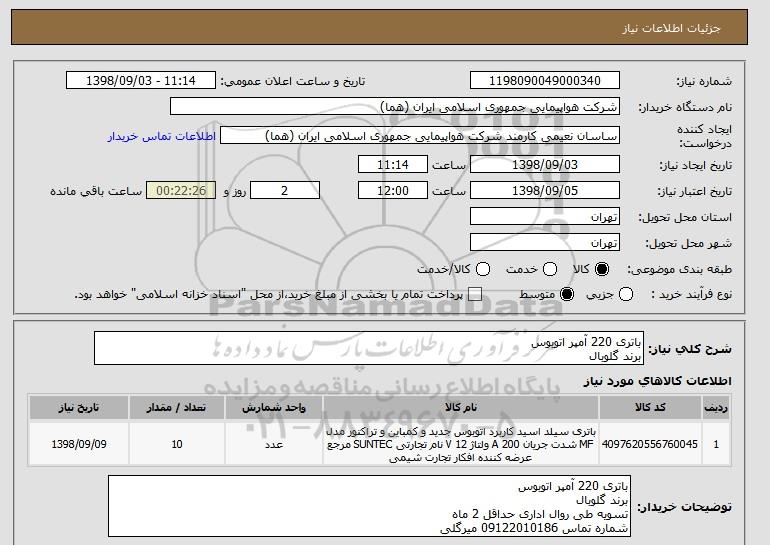Choose the متوسط purchase process option
This screenshot has height=545, width=770.
click(x=567, y=295)
